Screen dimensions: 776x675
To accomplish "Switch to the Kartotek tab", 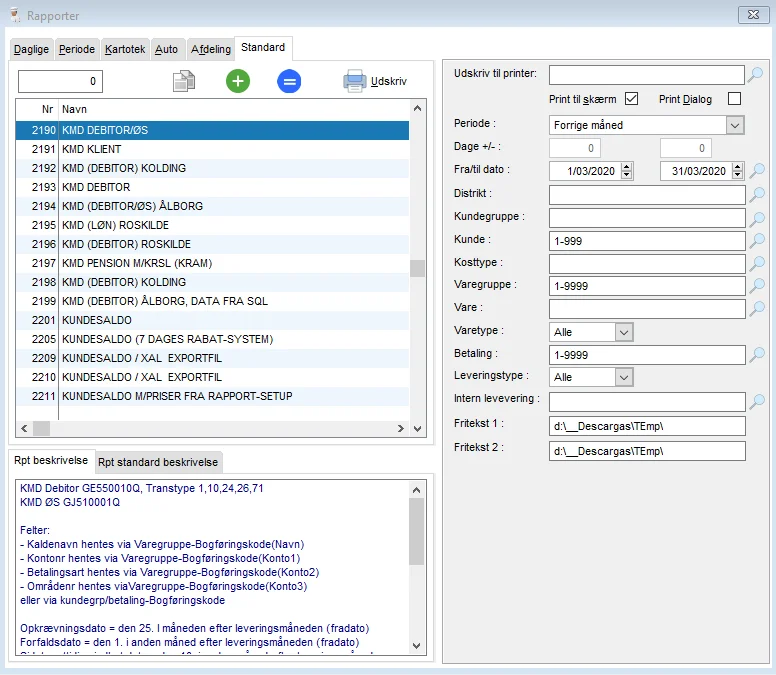I will coord(125,49).
